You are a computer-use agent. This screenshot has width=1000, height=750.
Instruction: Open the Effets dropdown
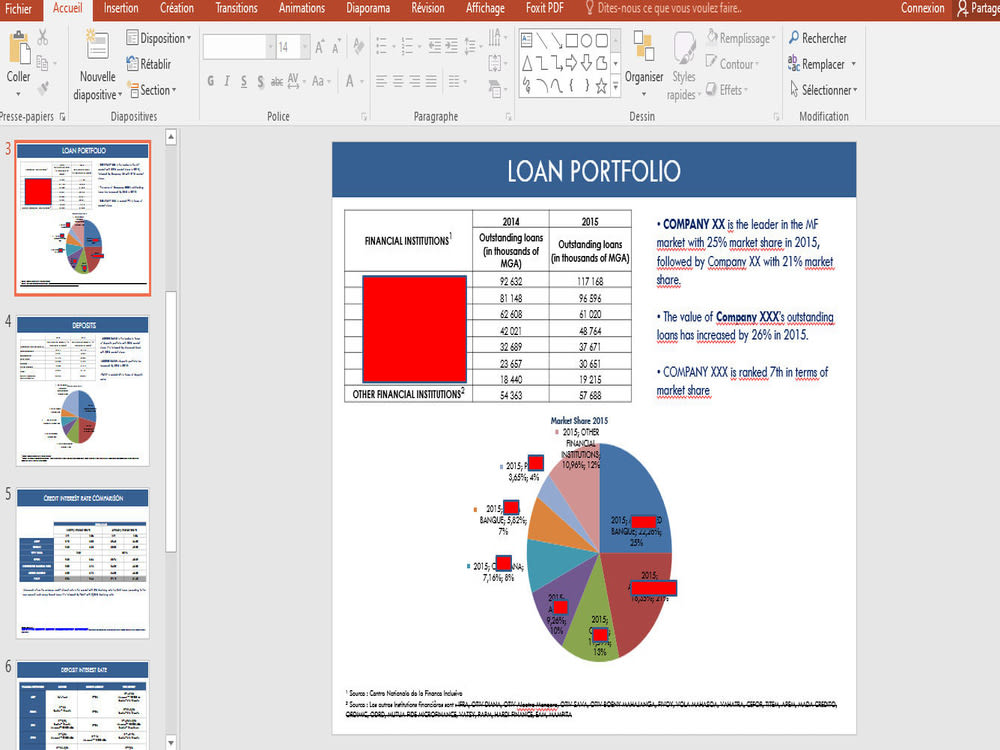coord(726,90)
